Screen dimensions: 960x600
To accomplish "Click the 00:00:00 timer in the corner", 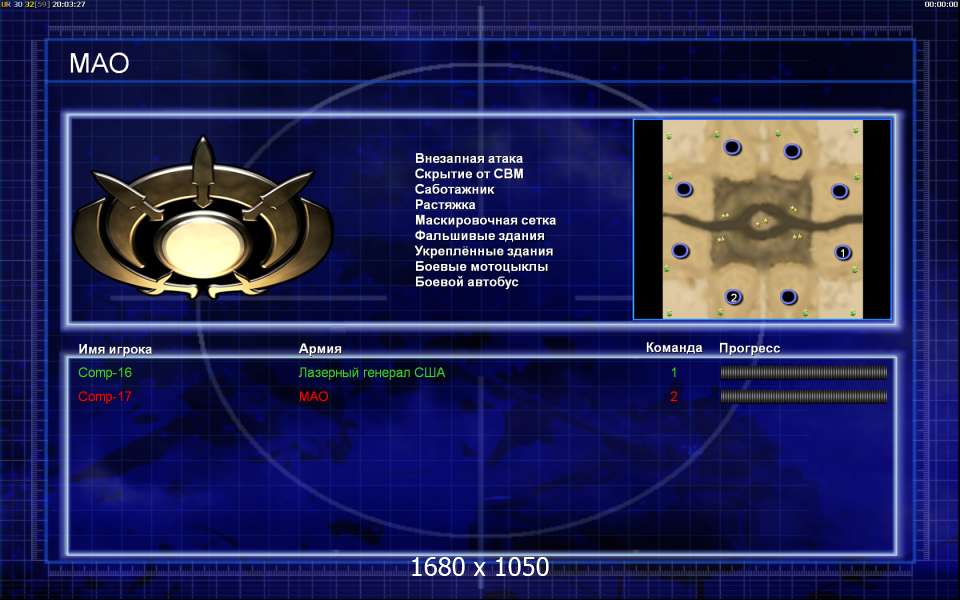I will click(941, 4).
